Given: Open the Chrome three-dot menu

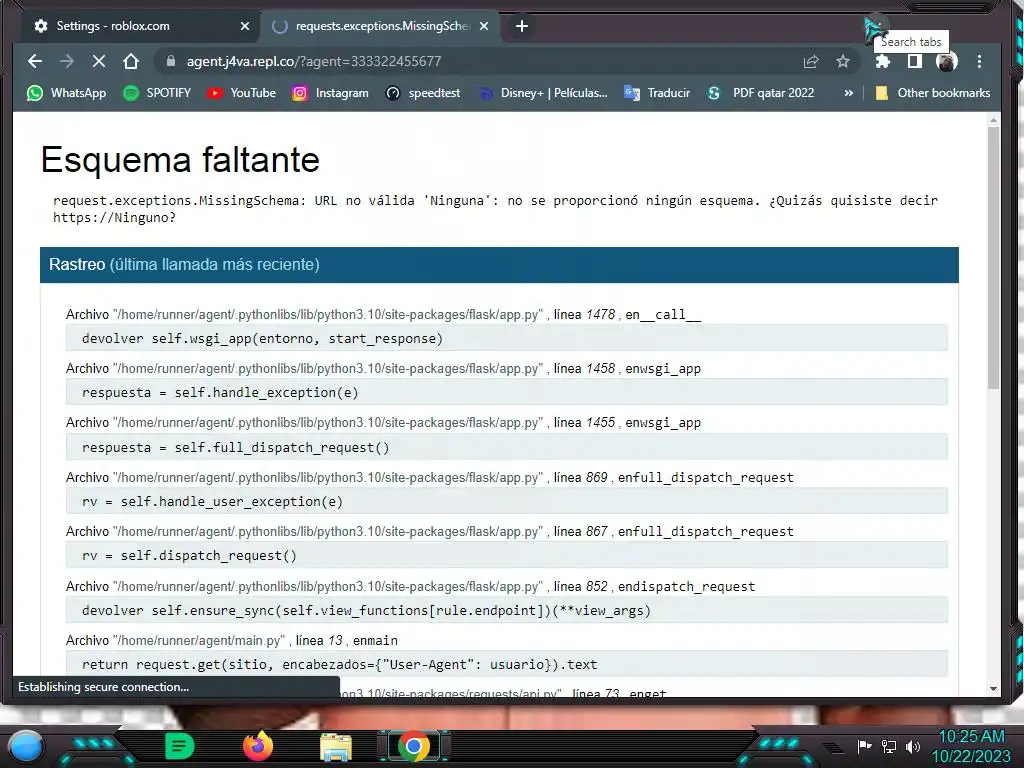Looking at the screenshot, I should tap(979, 61).
